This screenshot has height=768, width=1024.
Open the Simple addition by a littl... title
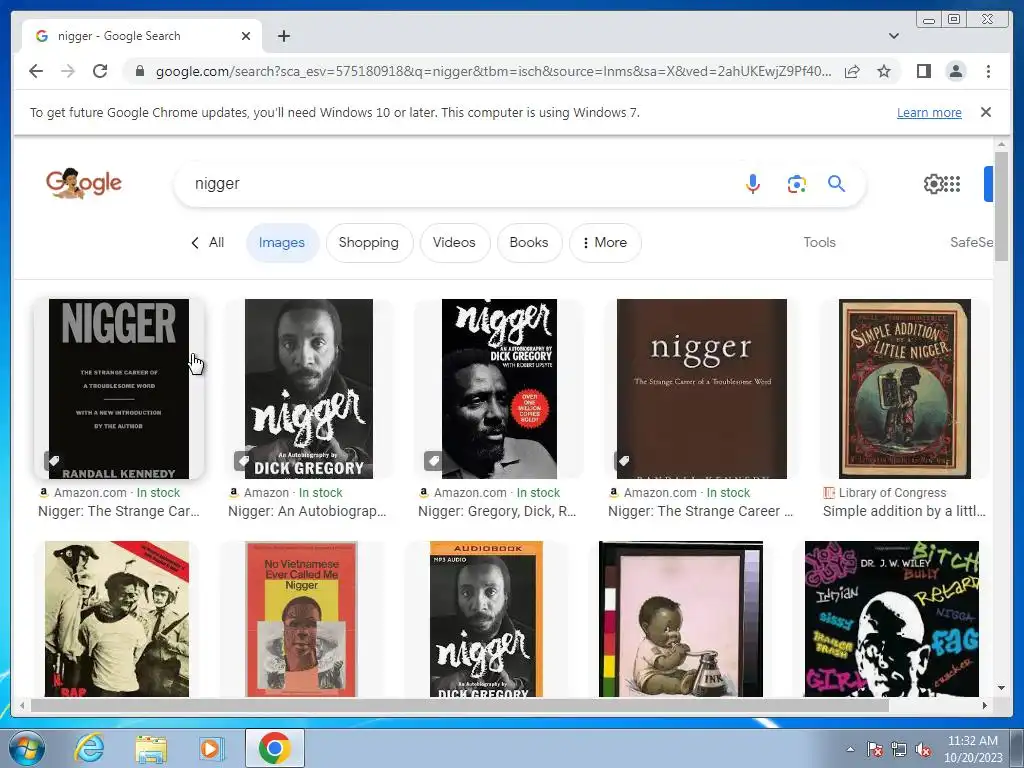904,511
